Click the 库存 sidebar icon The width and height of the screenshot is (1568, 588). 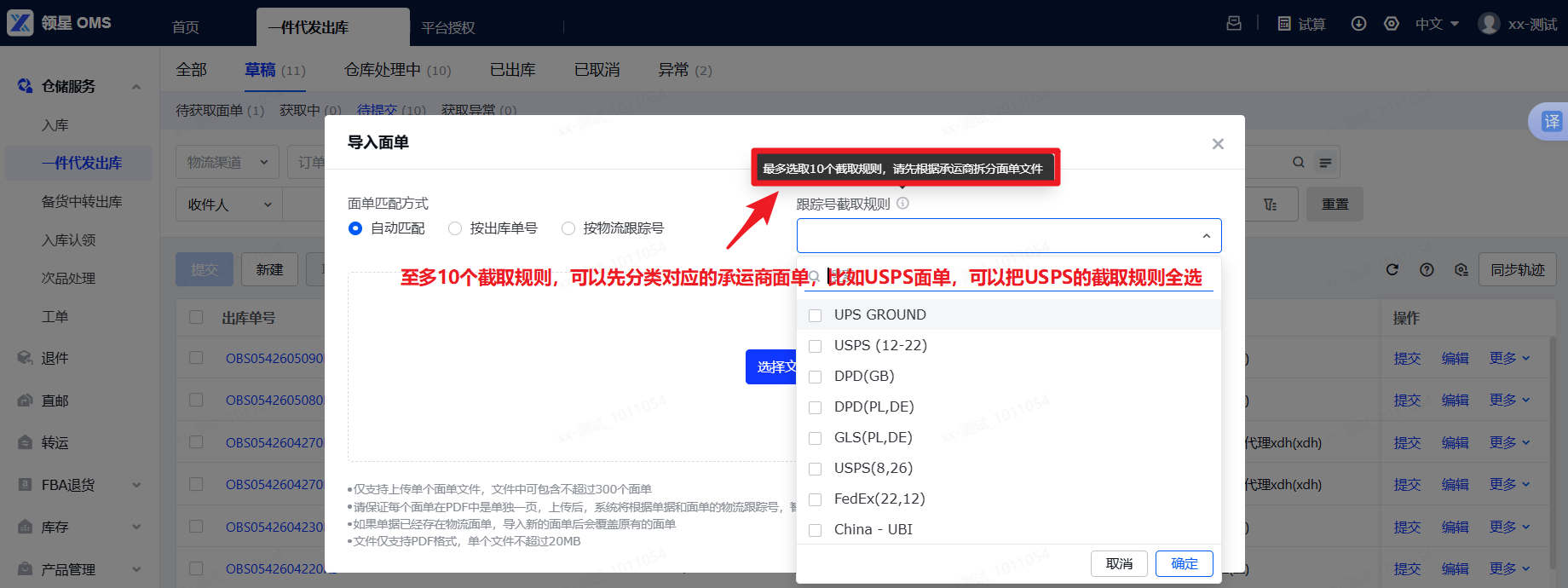(x=26, y=527)
